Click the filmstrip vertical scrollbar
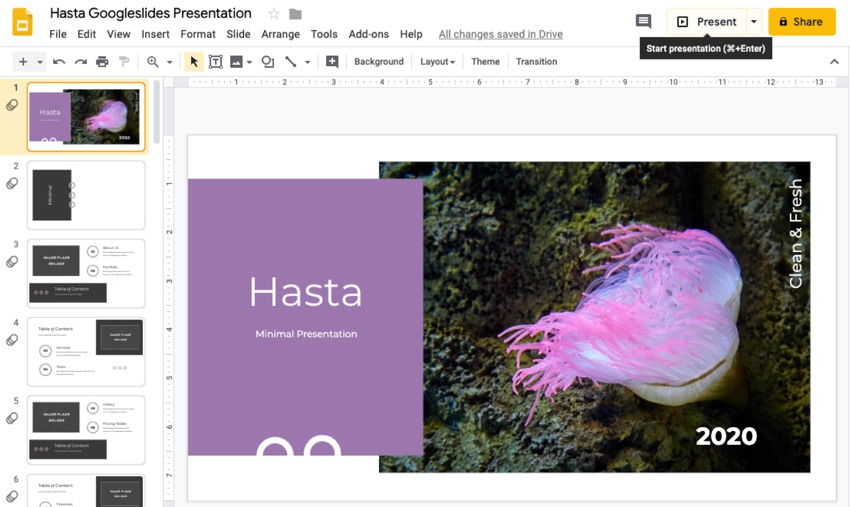 point(157,112)
